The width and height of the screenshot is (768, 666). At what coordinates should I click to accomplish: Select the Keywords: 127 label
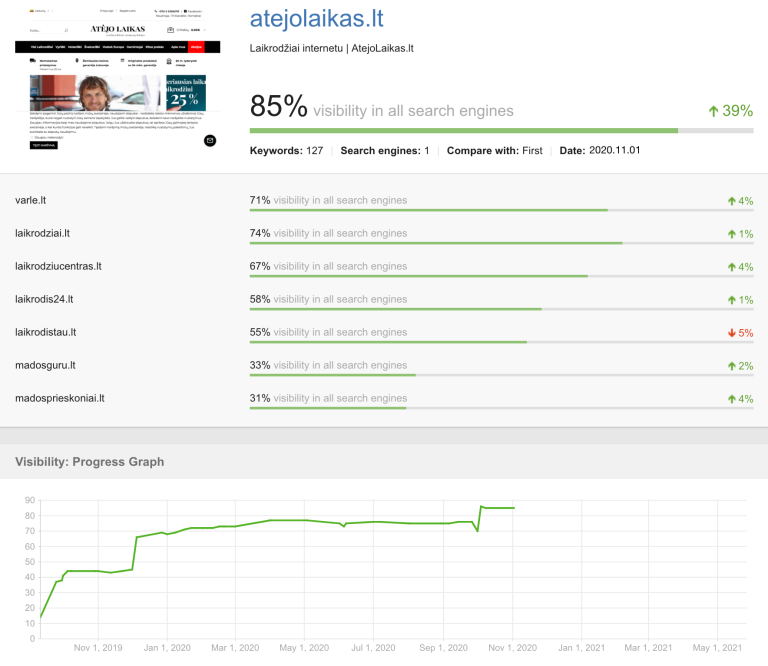(286, 151)
